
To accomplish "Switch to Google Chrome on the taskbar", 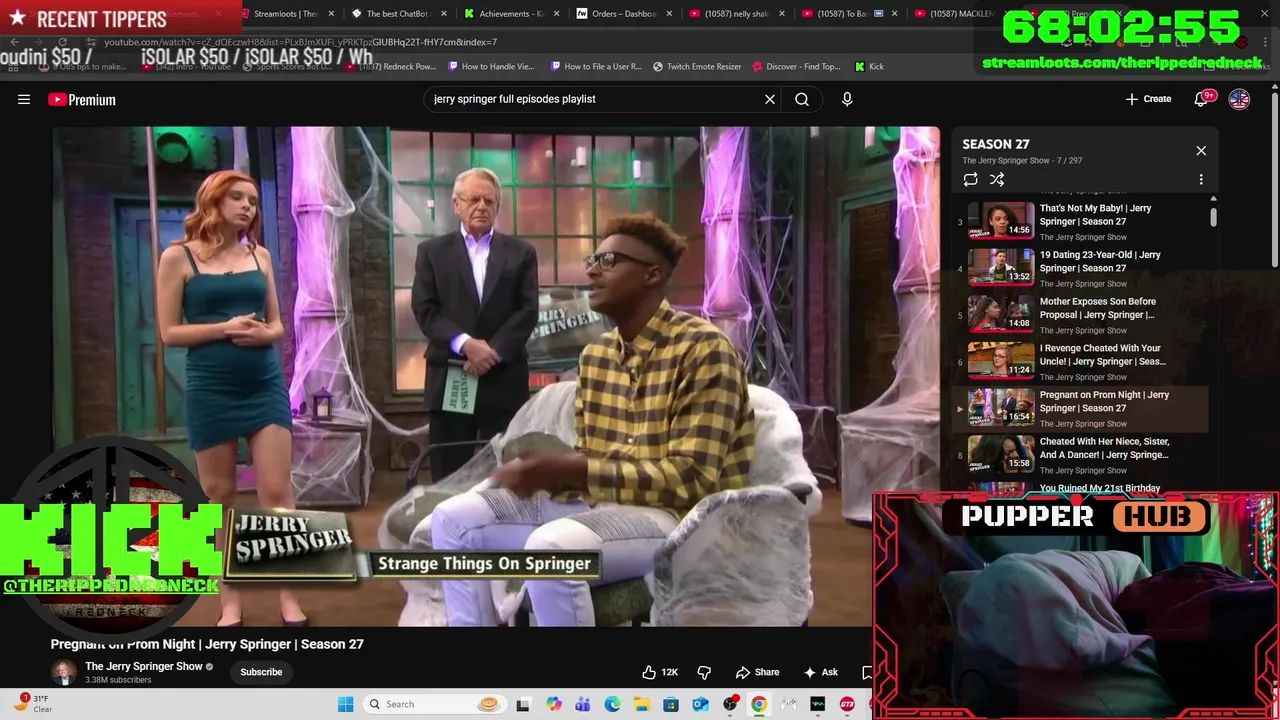I will (x=759, y=704).
